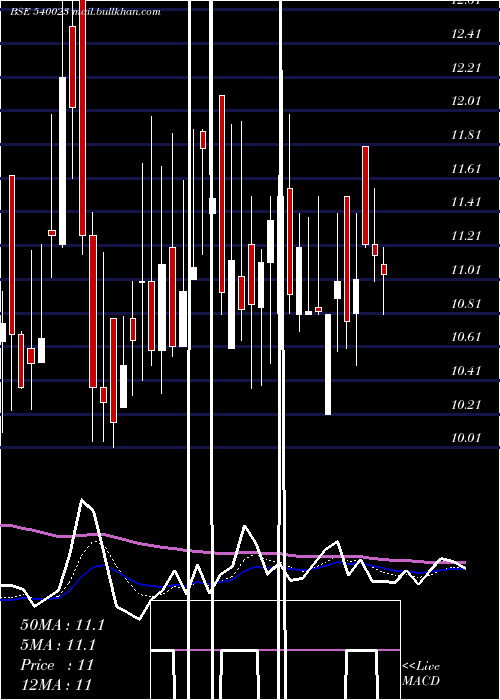Click the 12.21 price axis label
Viewport: 500px width, 700px height.
pyautogui.click(x=466, y=67)
